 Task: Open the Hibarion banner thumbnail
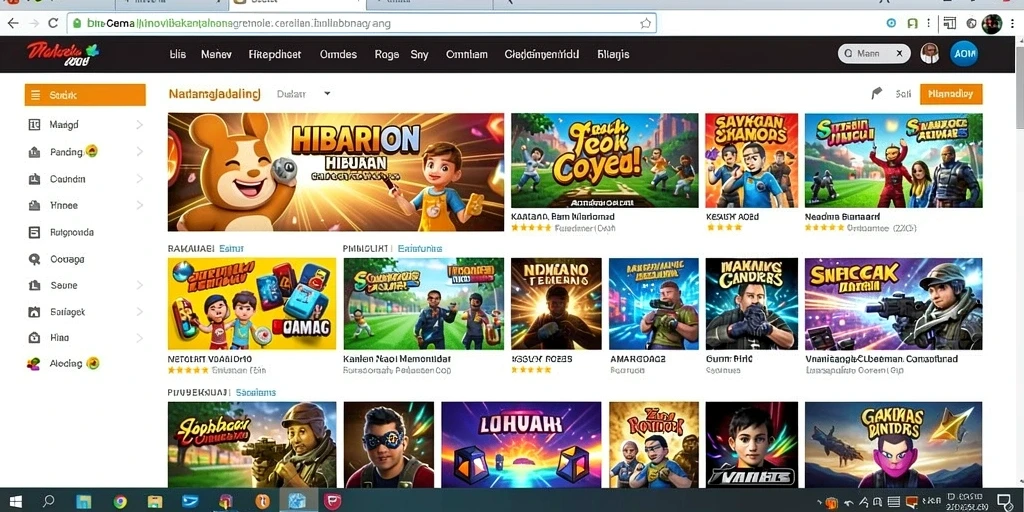pos(336,172)
